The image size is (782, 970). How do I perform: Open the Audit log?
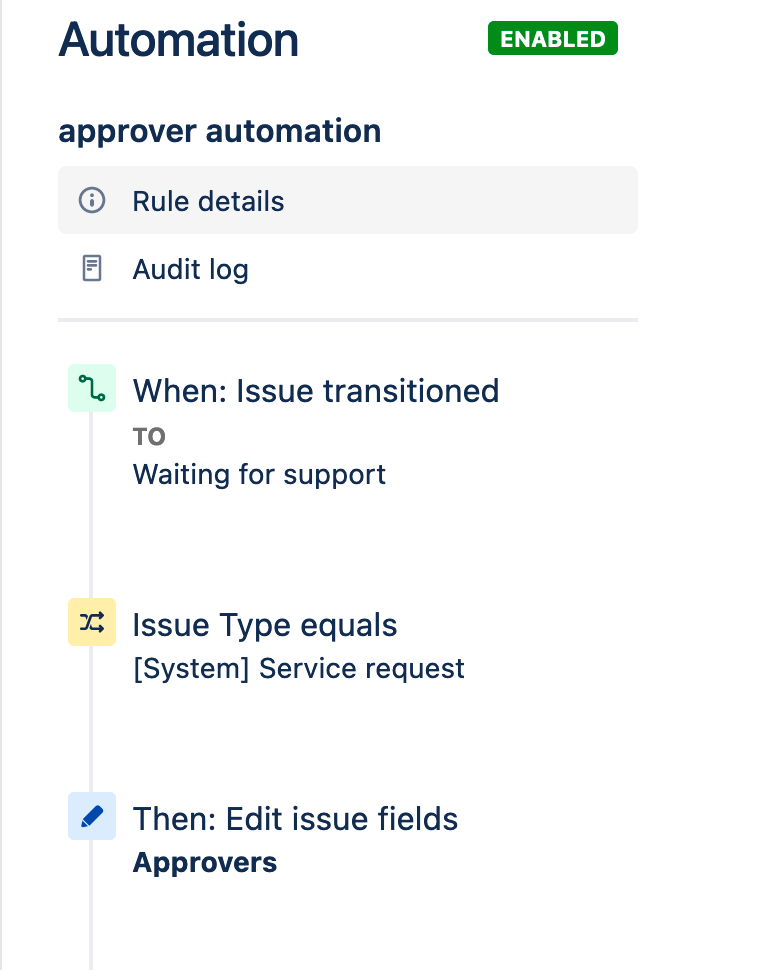point(348,269)
